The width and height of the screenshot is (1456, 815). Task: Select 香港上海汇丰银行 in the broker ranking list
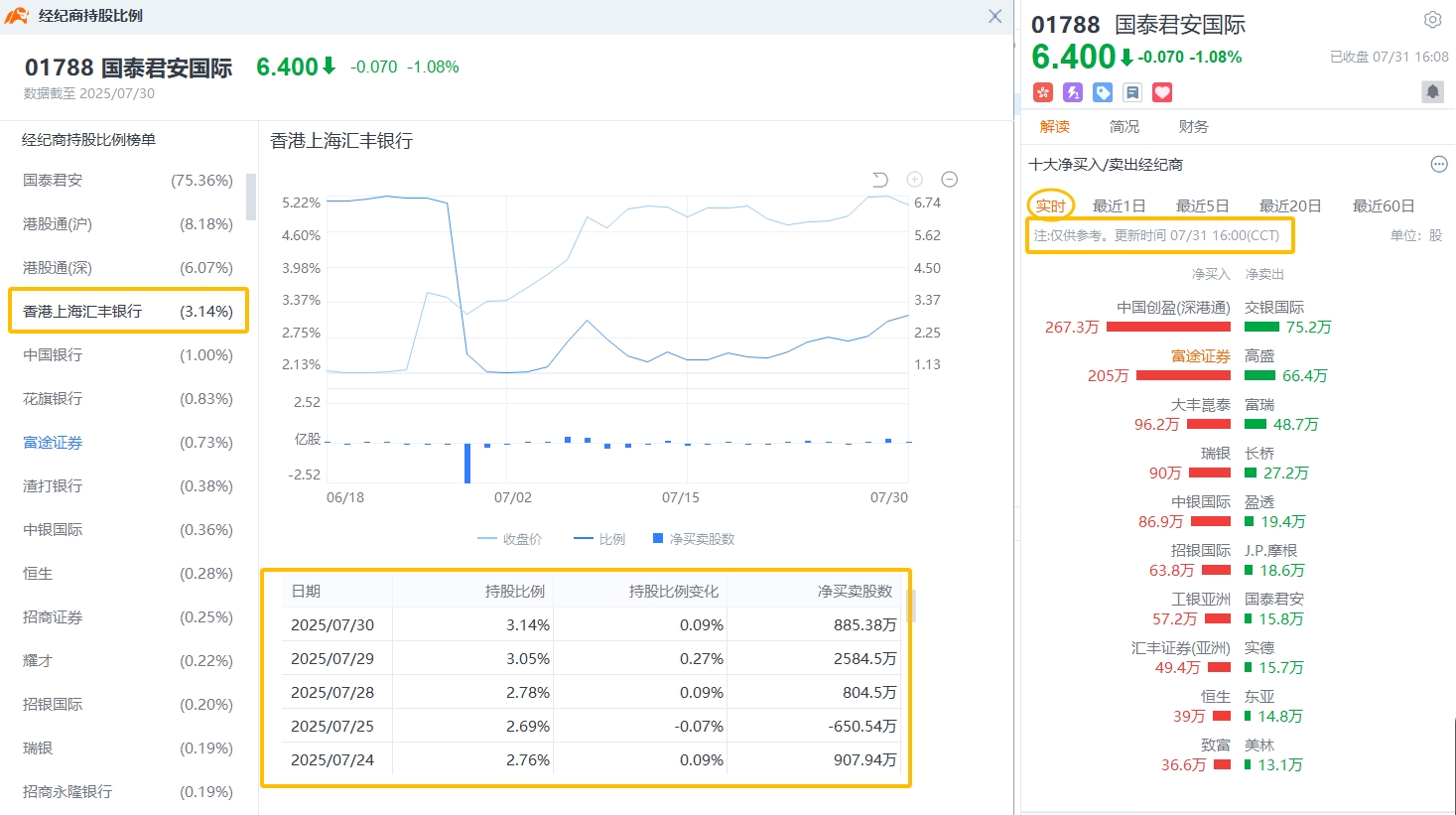click(x=128, y=312)
